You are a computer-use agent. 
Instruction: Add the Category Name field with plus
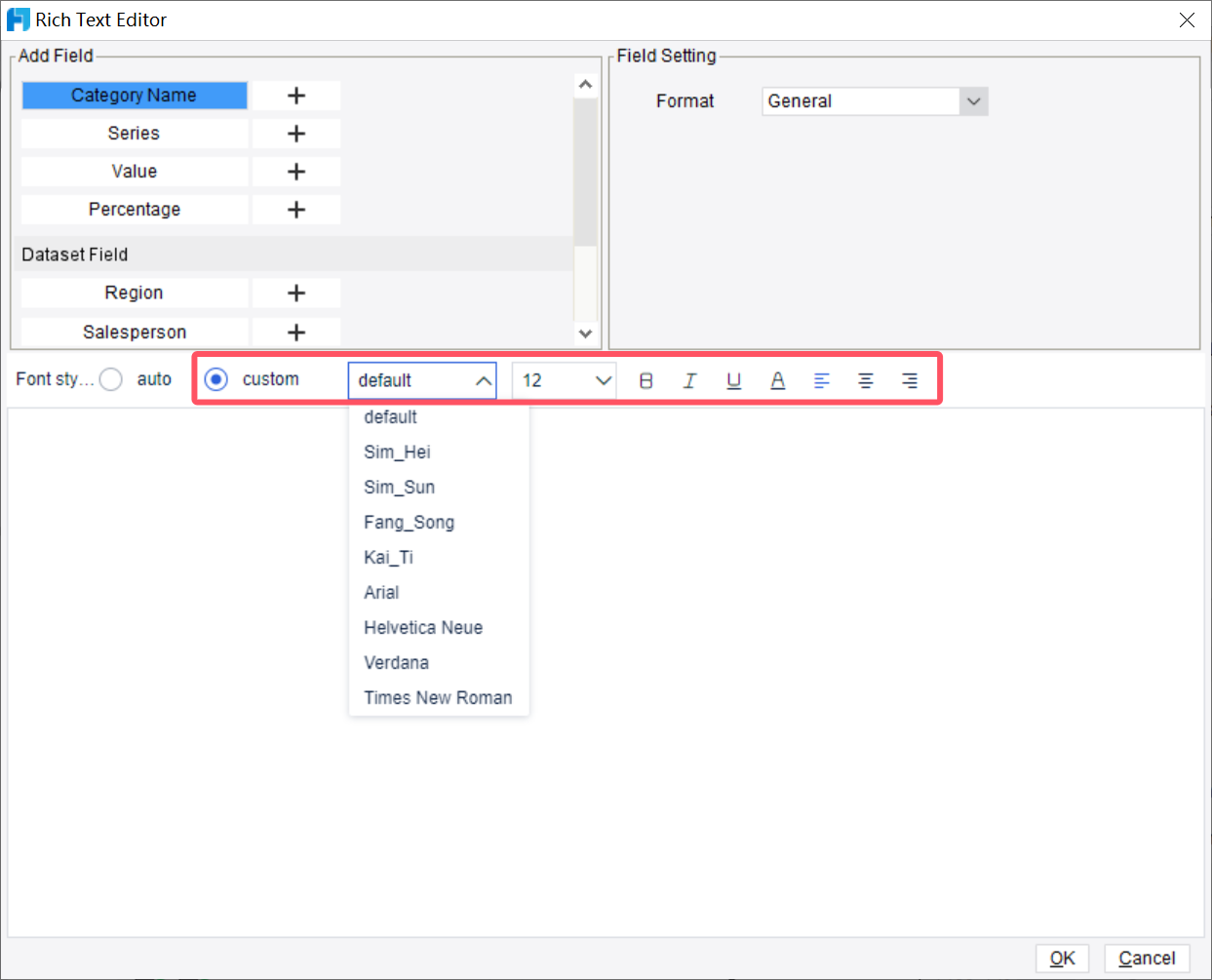coord(296,96)
